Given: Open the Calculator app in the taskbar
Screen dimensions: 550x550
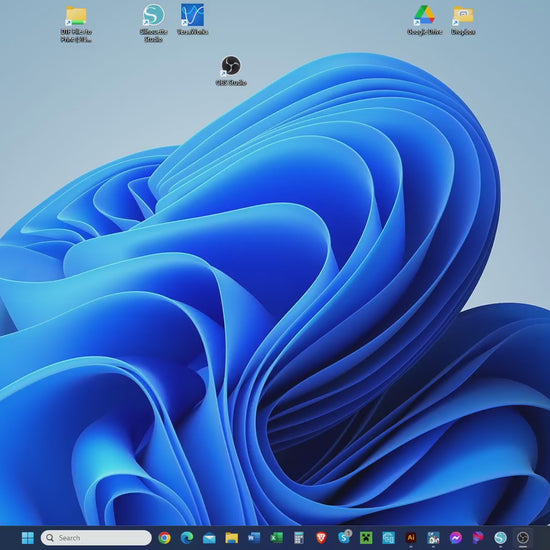Looking at the screenshot, I should click(x=299, y=537).
